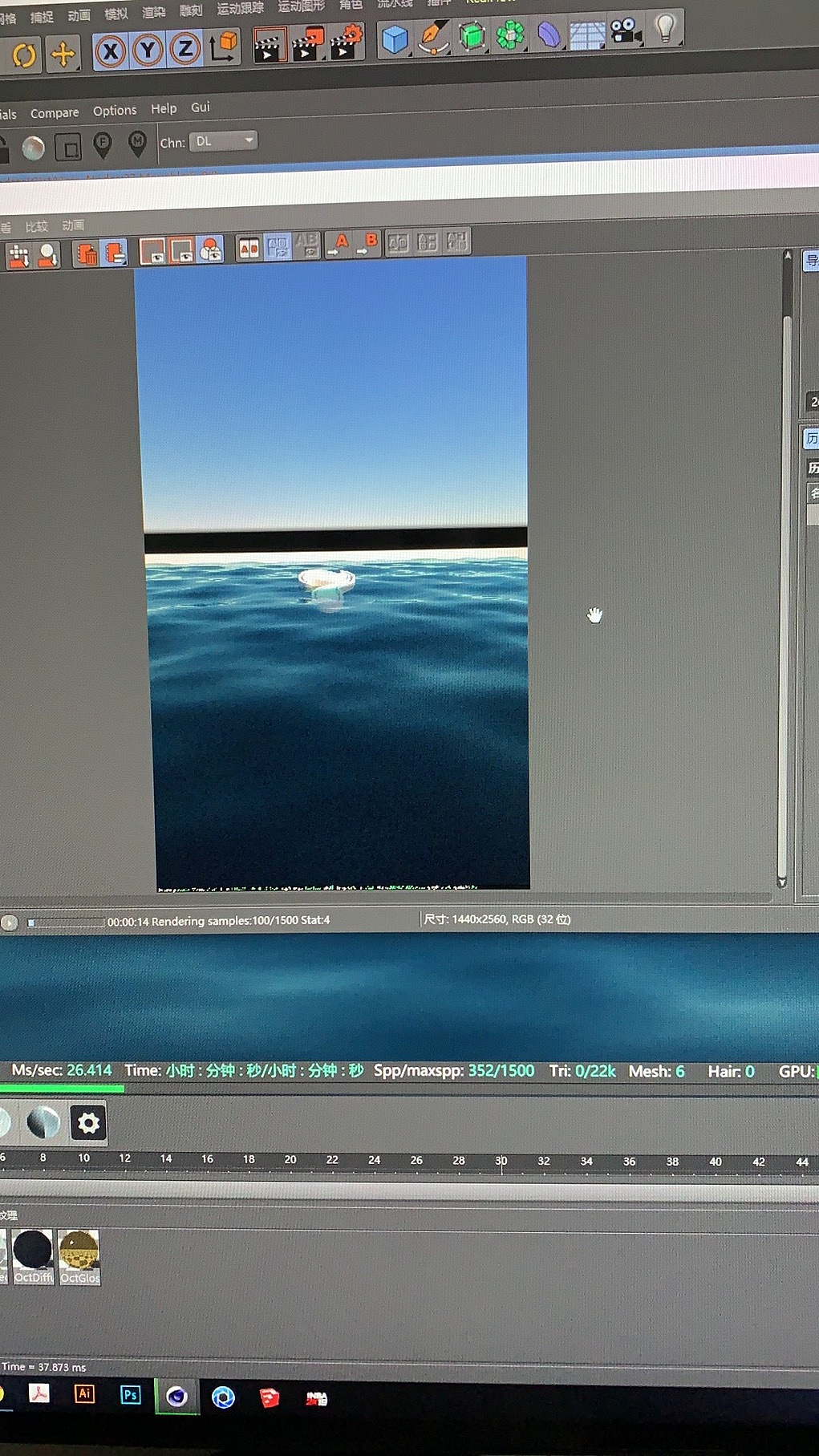This screenshot has width=819, height=1456.
Task: Open the Light bulb objects flyout
Action: (665, 29)
